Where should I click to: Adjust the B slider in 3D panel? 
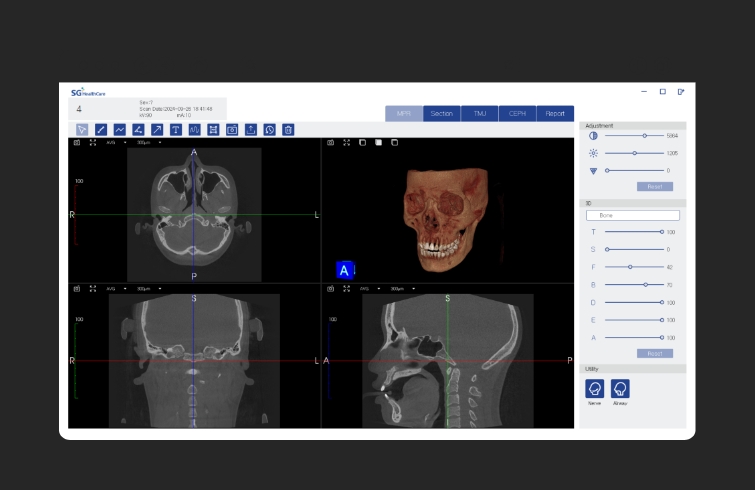click(x=634, y=284)
